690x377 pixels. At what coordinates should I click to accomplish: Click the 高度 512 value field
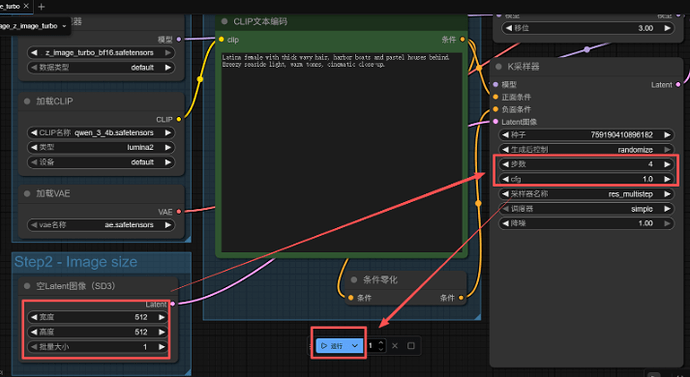click(x=98, y=332)
